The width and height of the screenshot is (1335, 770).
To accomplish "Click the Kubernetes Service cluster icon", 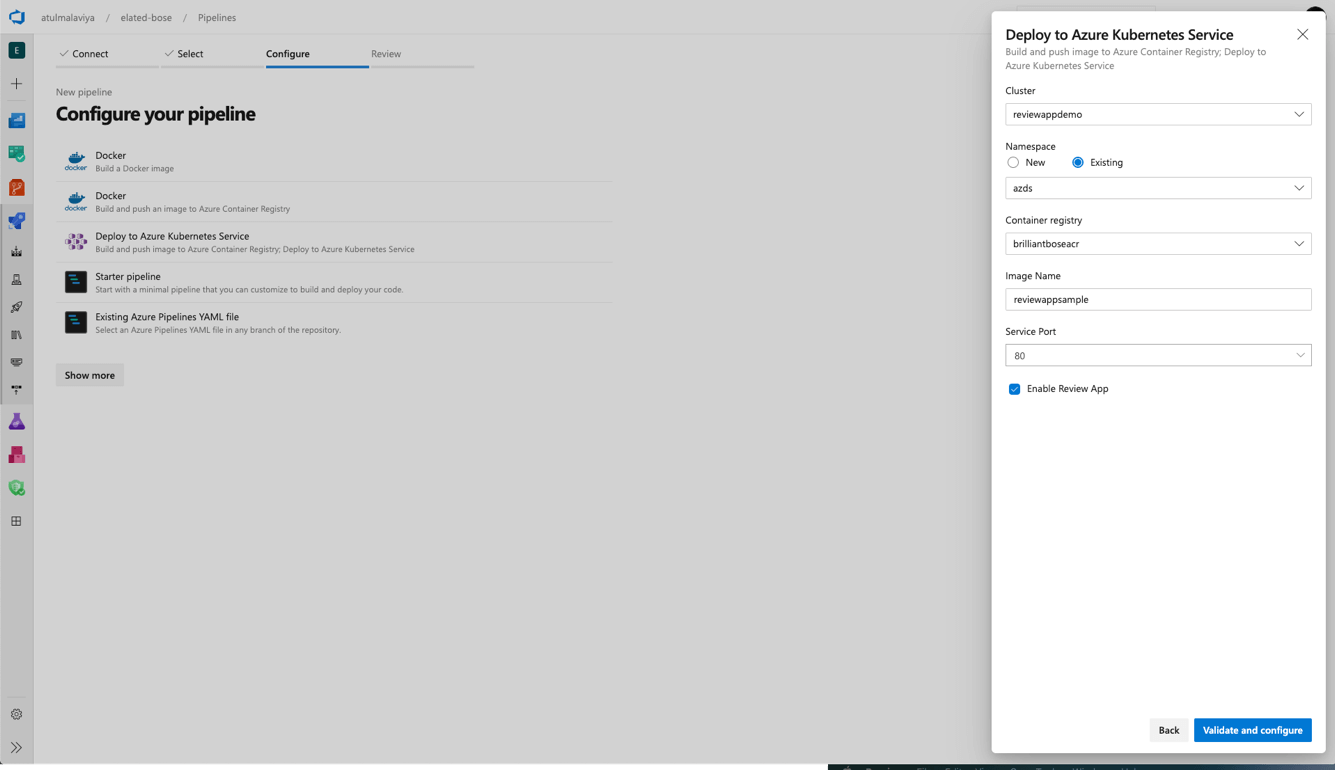I will click(76, 242).
